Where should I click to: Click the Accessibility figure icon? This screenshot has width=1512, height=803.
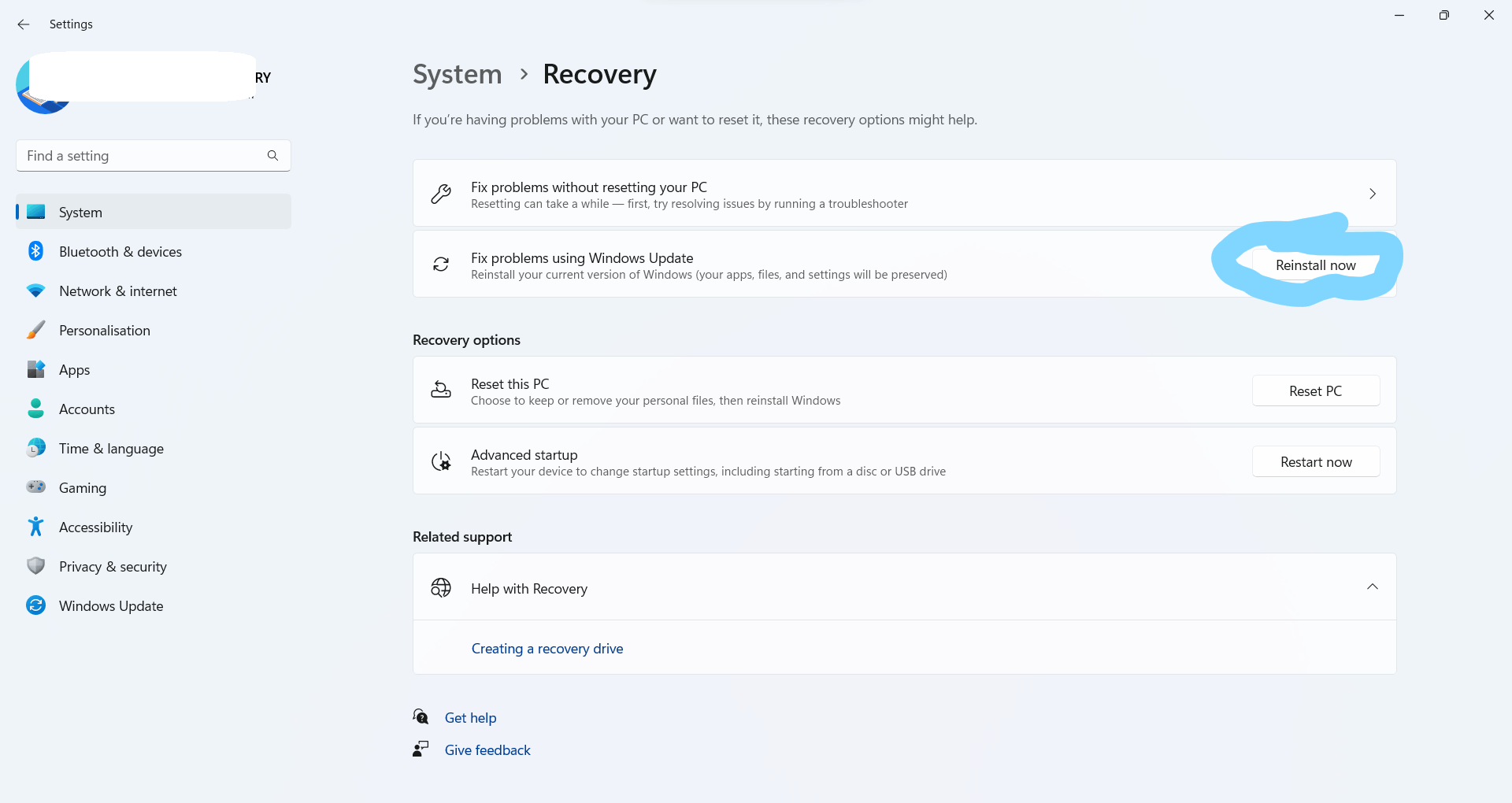click(36, 527)
